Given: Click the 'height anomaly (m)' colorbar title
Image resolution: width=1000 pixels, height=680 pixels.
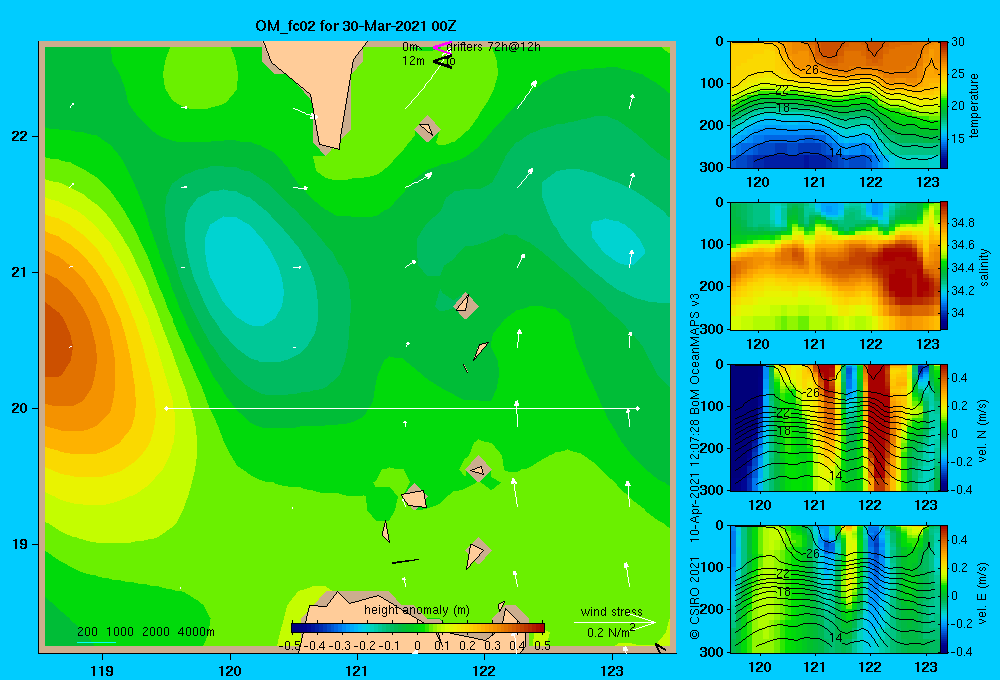Looking at the screenshot, I should tap(416, 610).
